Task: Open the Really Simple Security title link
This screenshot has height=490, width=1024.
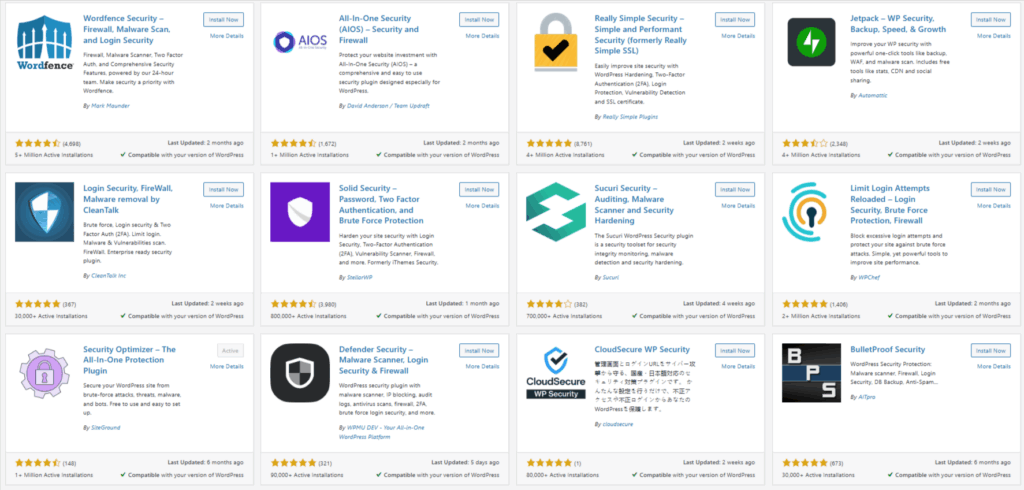Action: 639,35
